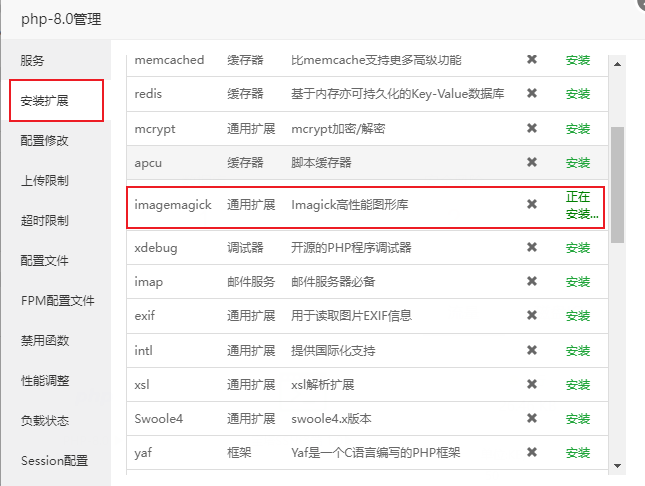Click the X status icon for yaf
The image size is (645, 486).
pos(532,452)
